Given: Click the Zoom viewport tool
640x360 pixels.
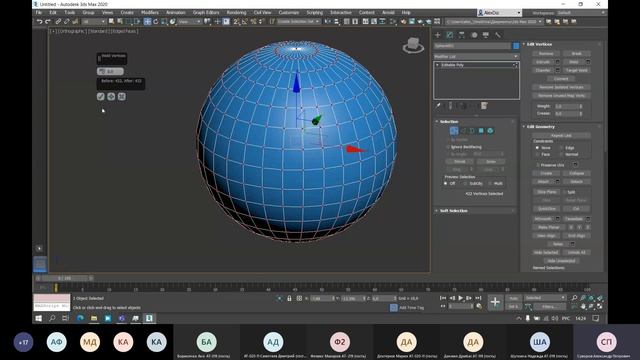Looking at the screenshot, I should tap(574, 298).
